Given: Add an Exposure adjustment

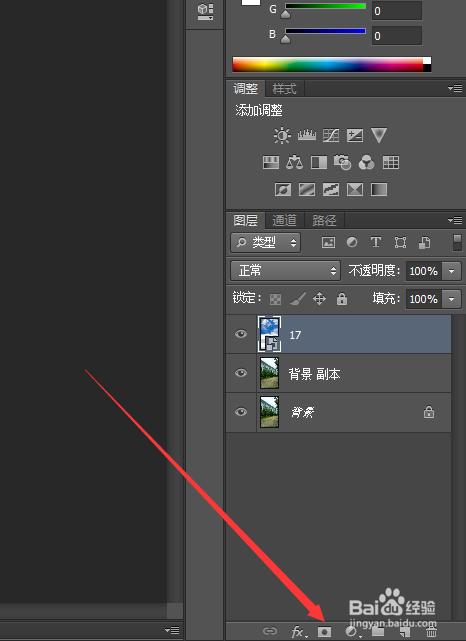Looking at the screenshot, I should (355, 135).
